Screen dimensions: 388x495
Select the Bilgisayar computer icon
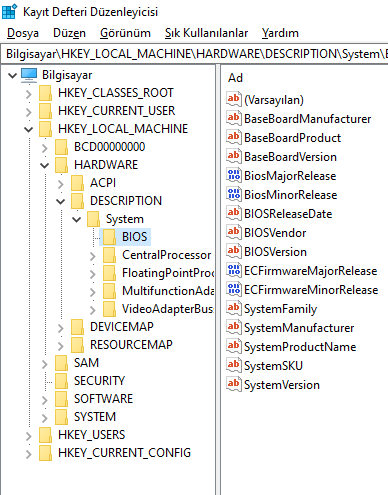(29, 75)
